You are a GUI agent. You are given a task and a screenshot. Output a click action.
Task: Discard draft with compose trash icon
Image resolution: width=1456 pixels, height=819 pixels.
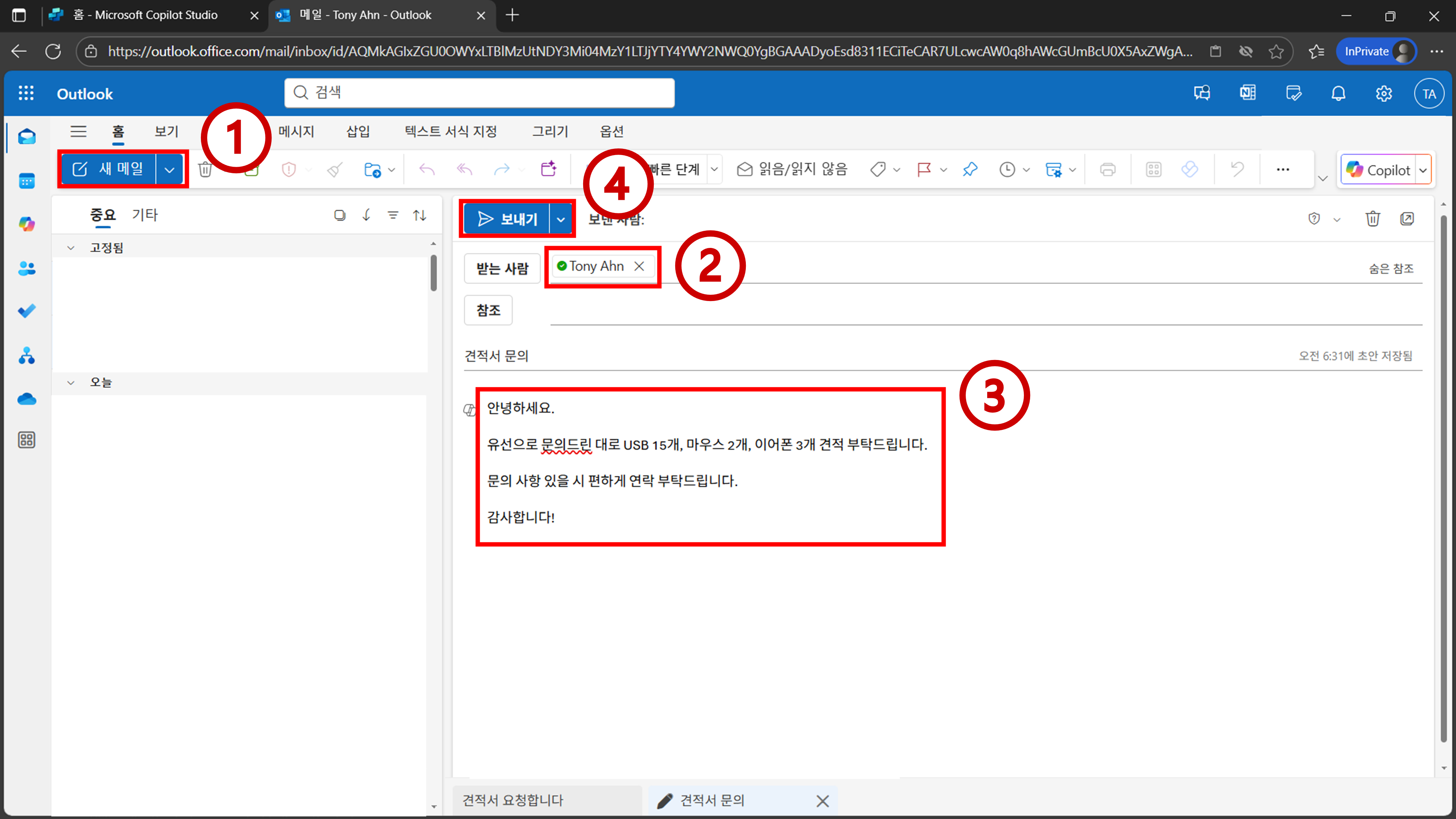1372,219
